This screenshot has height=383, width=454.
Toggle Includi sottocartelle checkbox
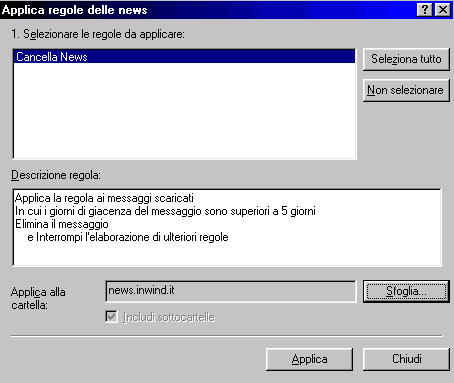(x=111, y=316)
